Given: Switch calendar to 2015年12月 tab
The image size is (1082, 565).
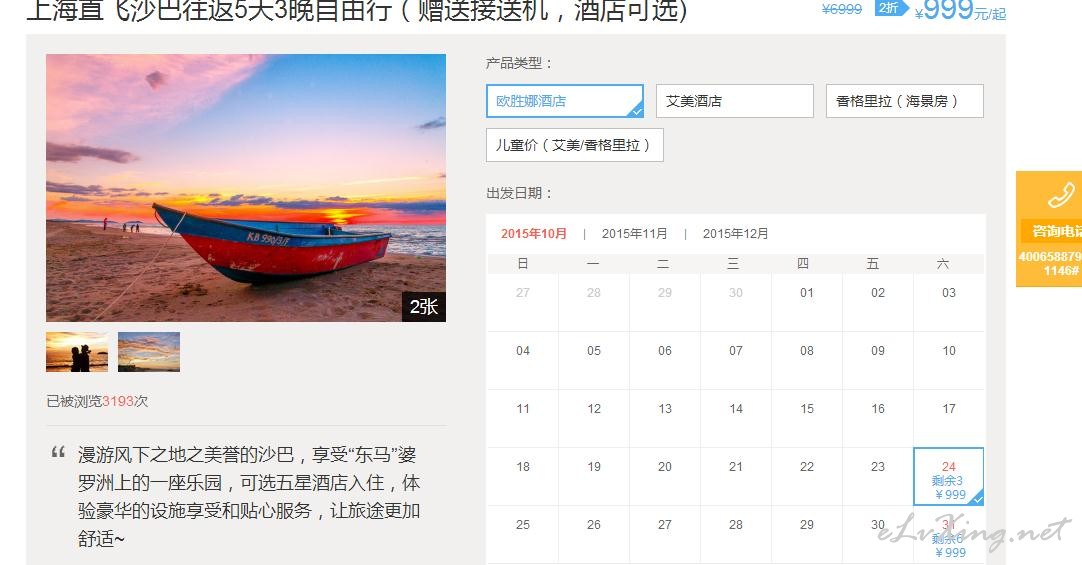Looking at the screenshot, I should tap(736, 234).
